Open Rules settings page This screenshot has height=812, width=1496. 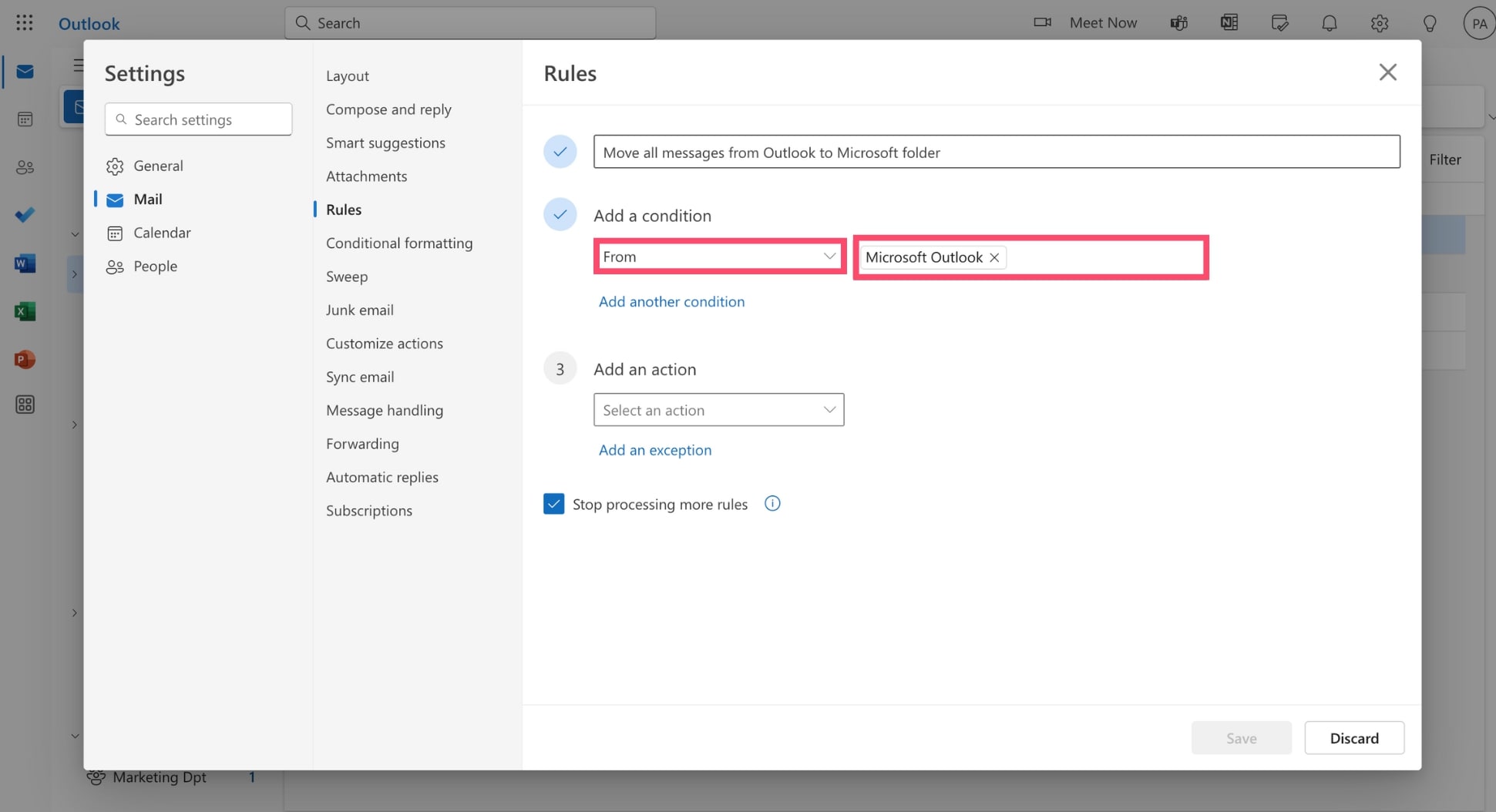[x=344, y=210]
